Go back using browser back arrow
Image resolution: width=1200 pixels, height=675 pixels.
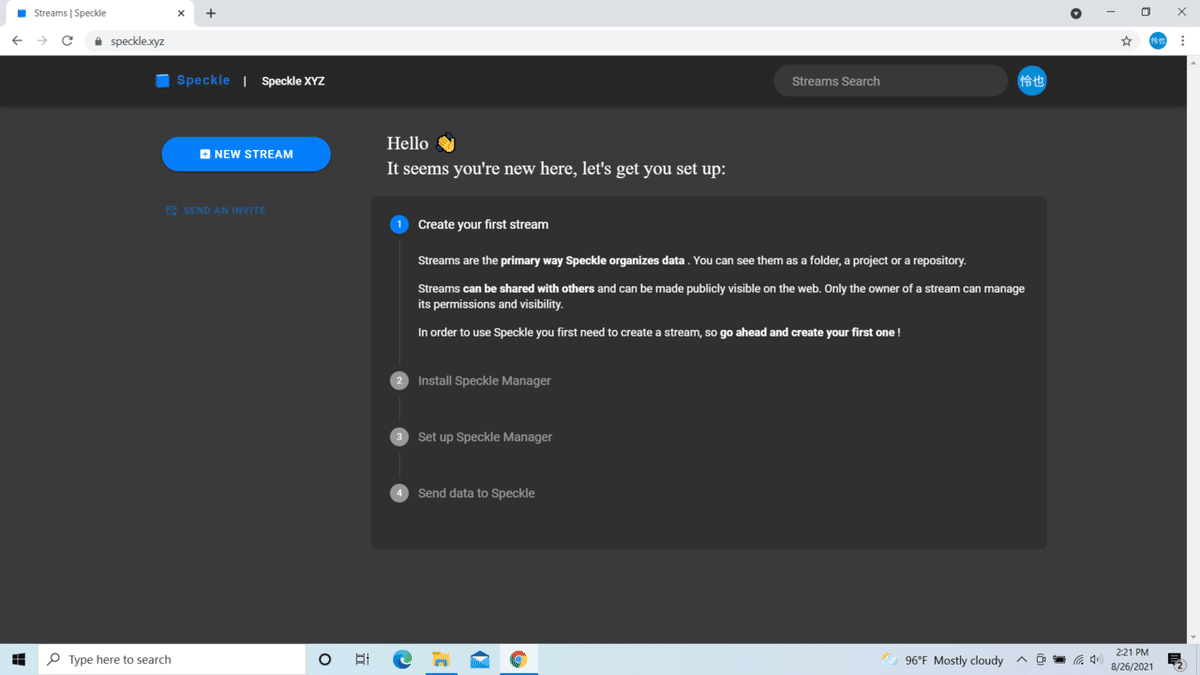coord(17,41)
